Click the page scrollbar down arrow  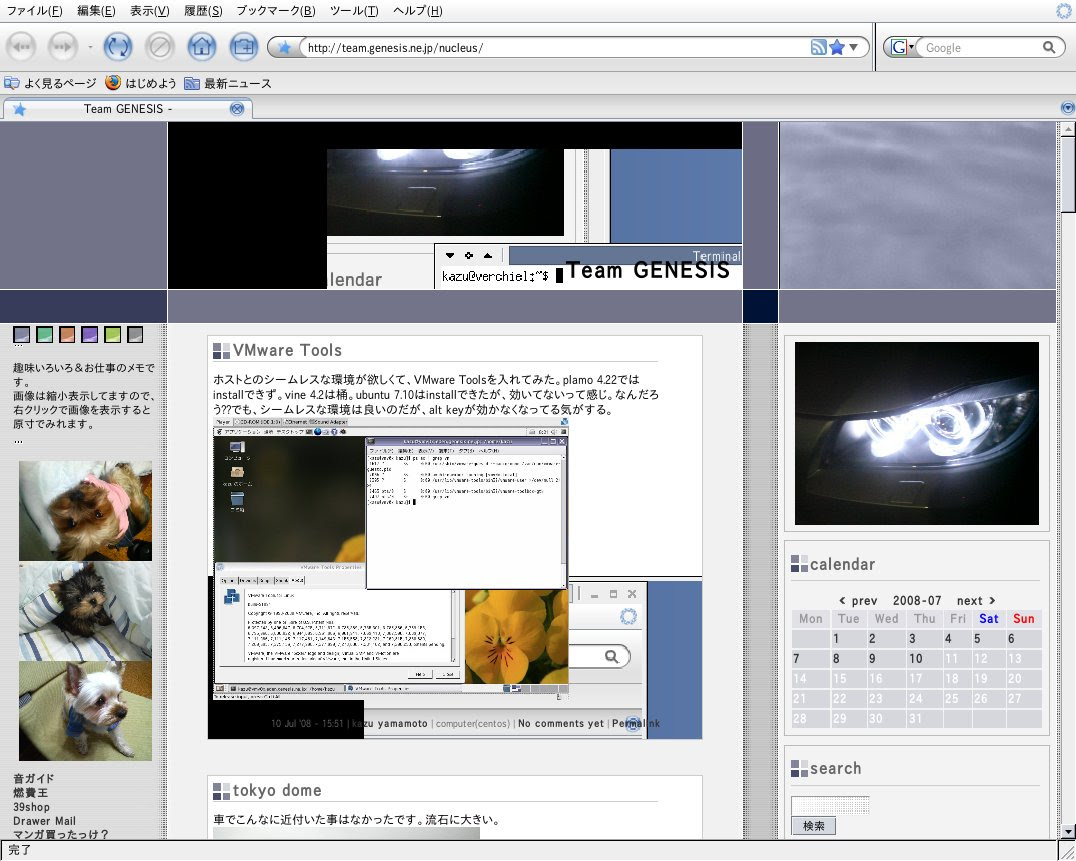(x=1067, y=831)
